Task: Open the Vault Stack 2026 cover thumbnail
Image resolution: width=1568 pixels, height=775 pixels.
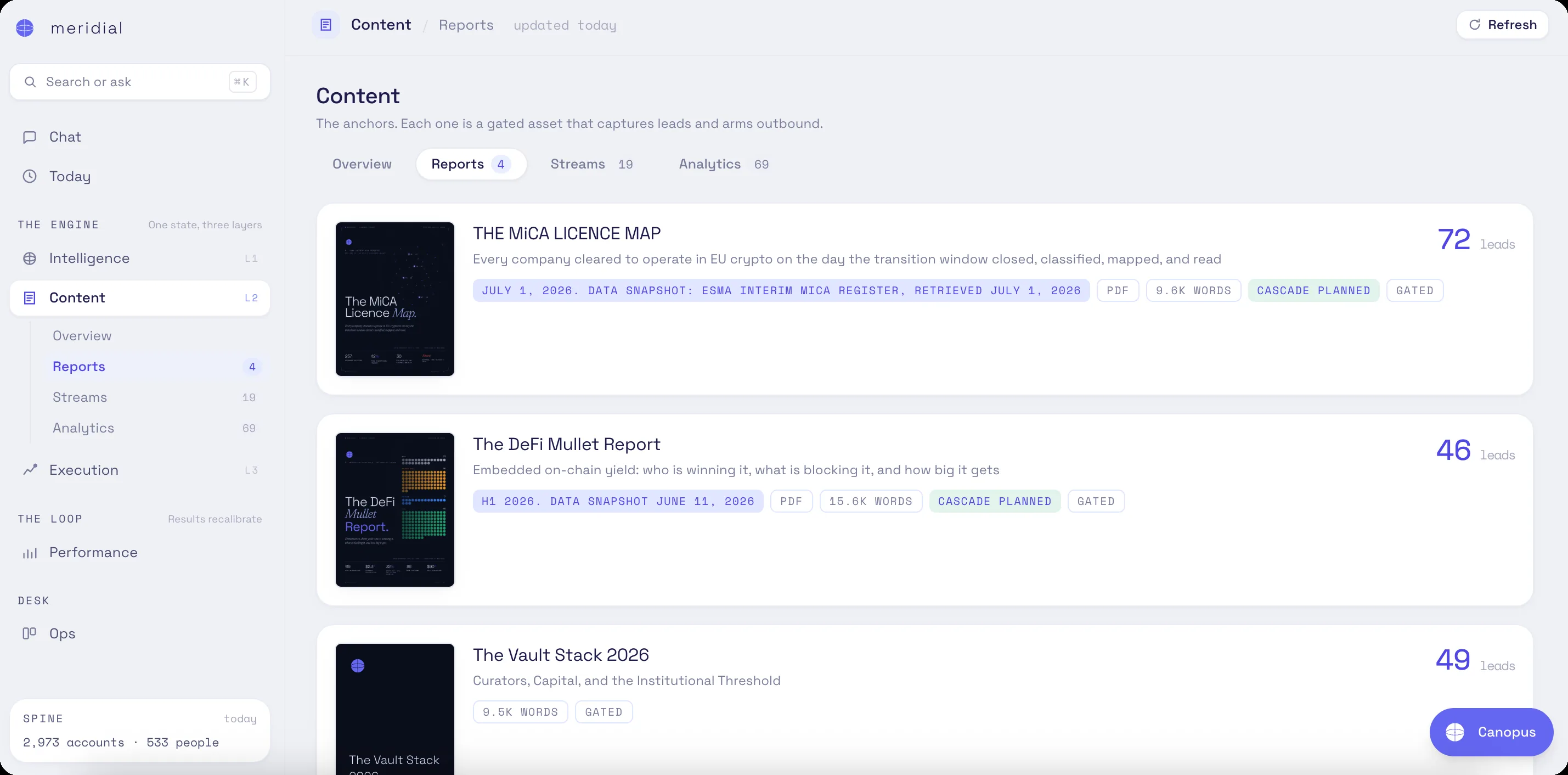Action: click(x=395, y=709)
